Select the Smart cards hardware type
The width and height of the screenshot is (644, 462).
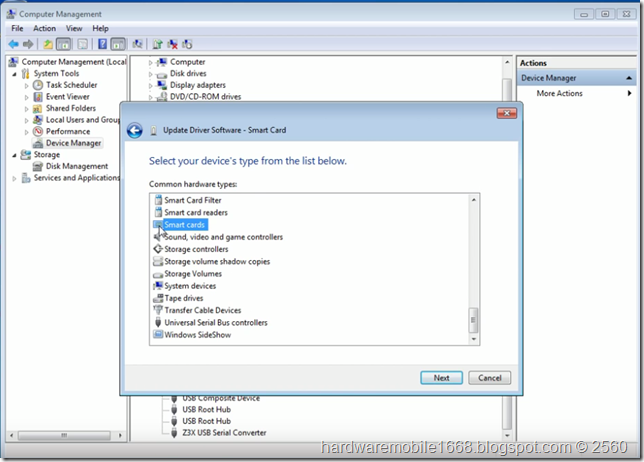184,225
